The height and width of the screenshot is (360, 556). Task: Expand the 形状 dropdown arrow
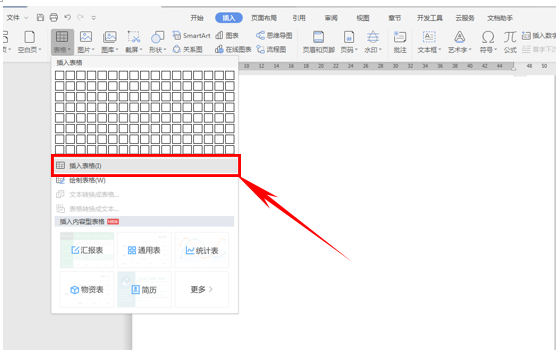point(165,50)
